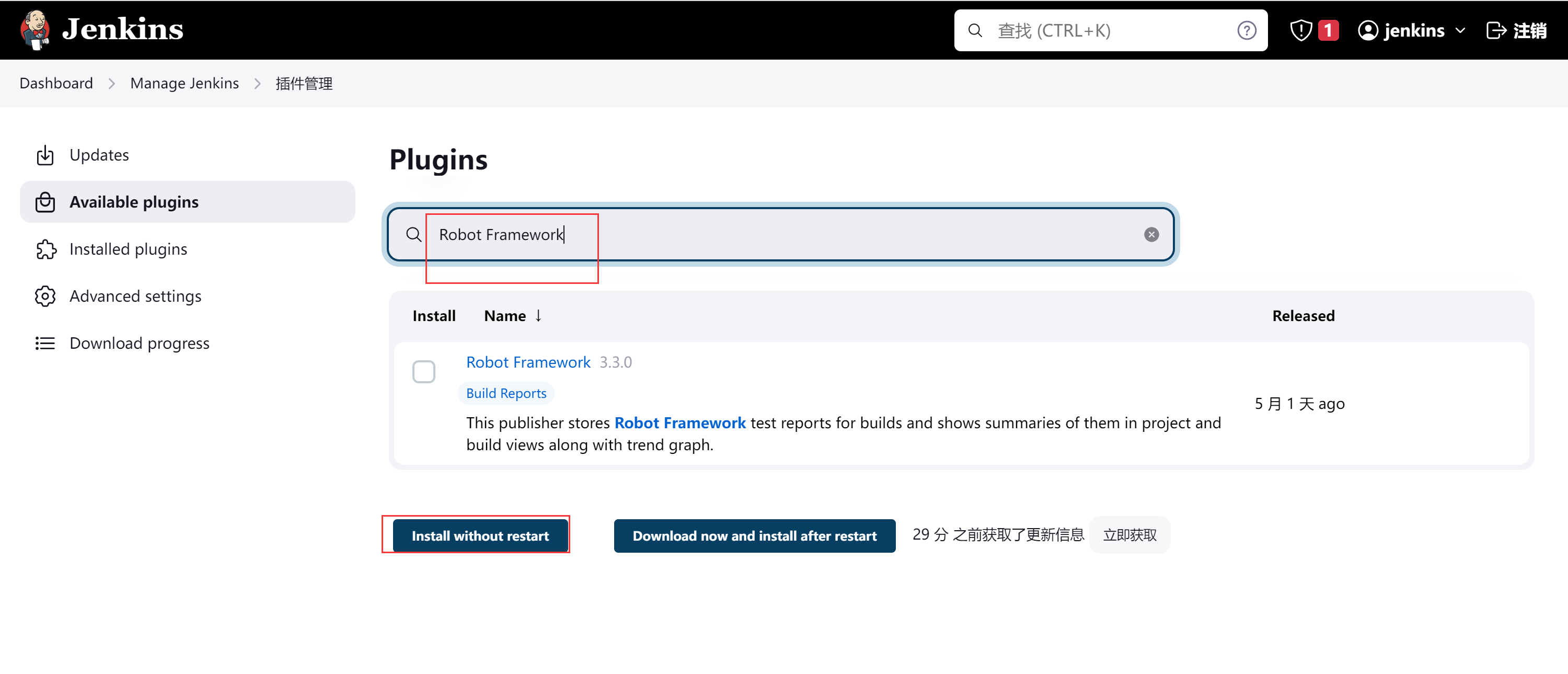Click the Updates download icon in sidebar

pyautogui.click(x=45, y=155)
